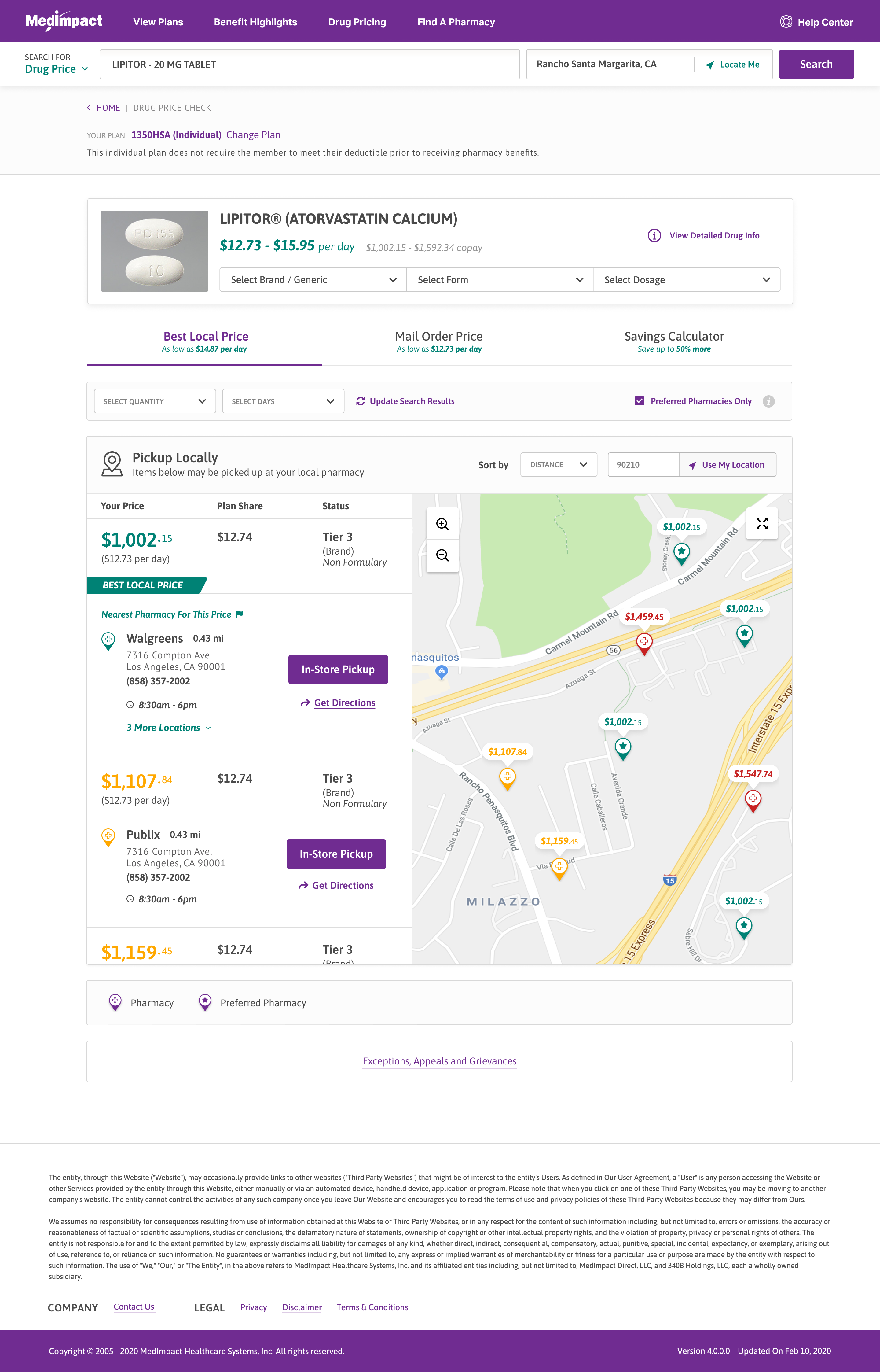Toggle Preferred Pharmacies Only checkbox
Viewport: 880px width, 1372px height.
tap(640, 401)
